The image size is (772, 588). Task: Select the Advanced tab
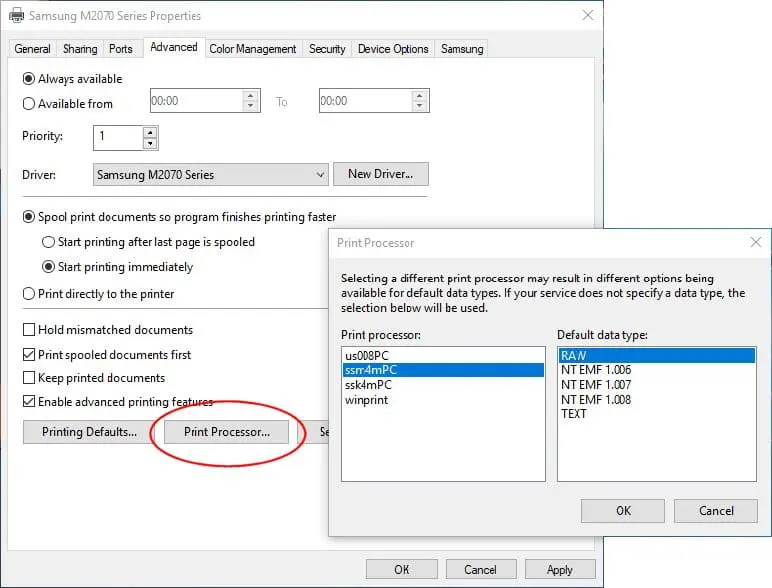coord(174,47)
